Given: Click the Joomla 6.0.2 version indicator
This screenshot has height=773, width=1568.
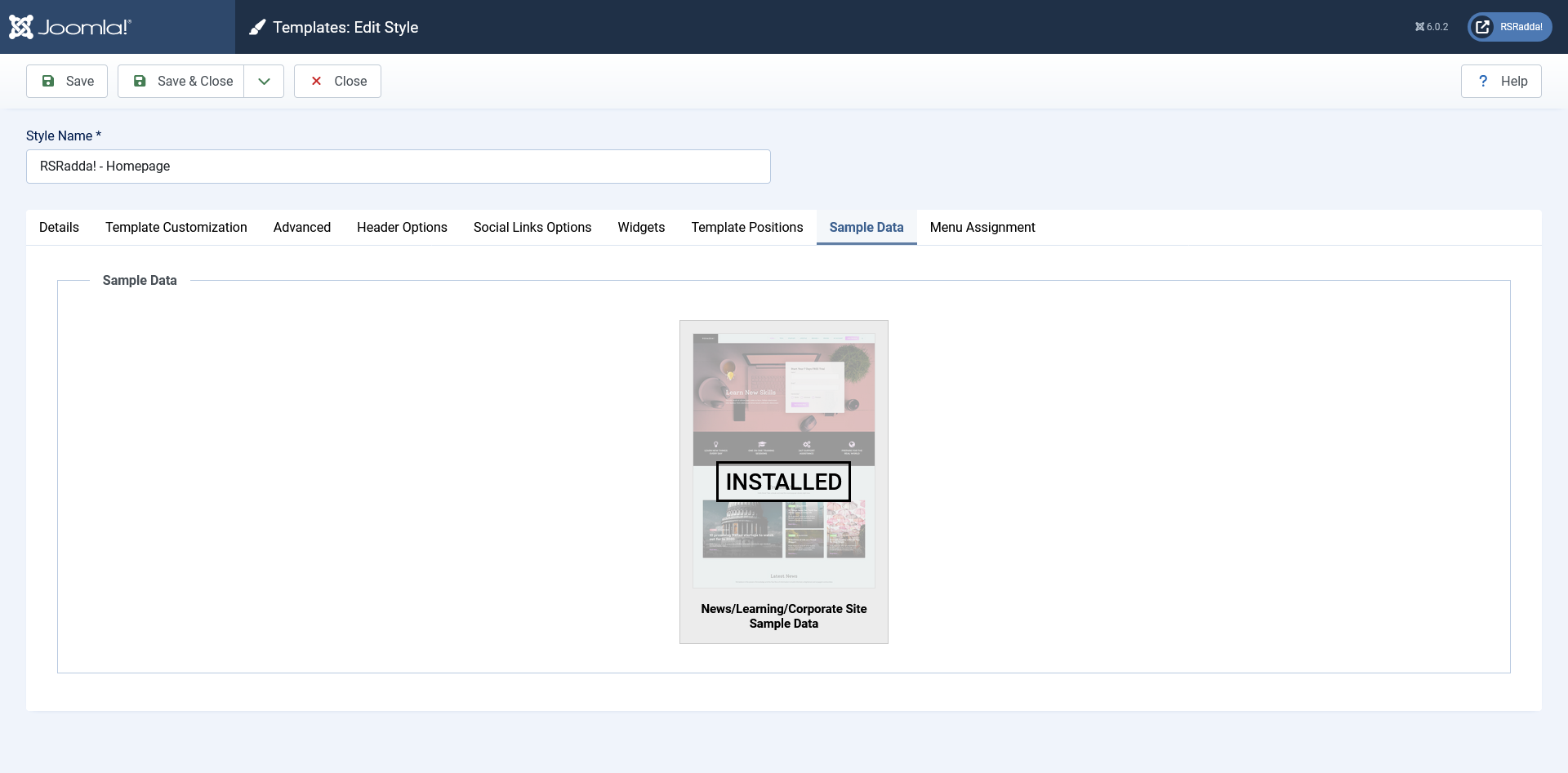Looking at the screenshot, I should [x=1431, y=27].
